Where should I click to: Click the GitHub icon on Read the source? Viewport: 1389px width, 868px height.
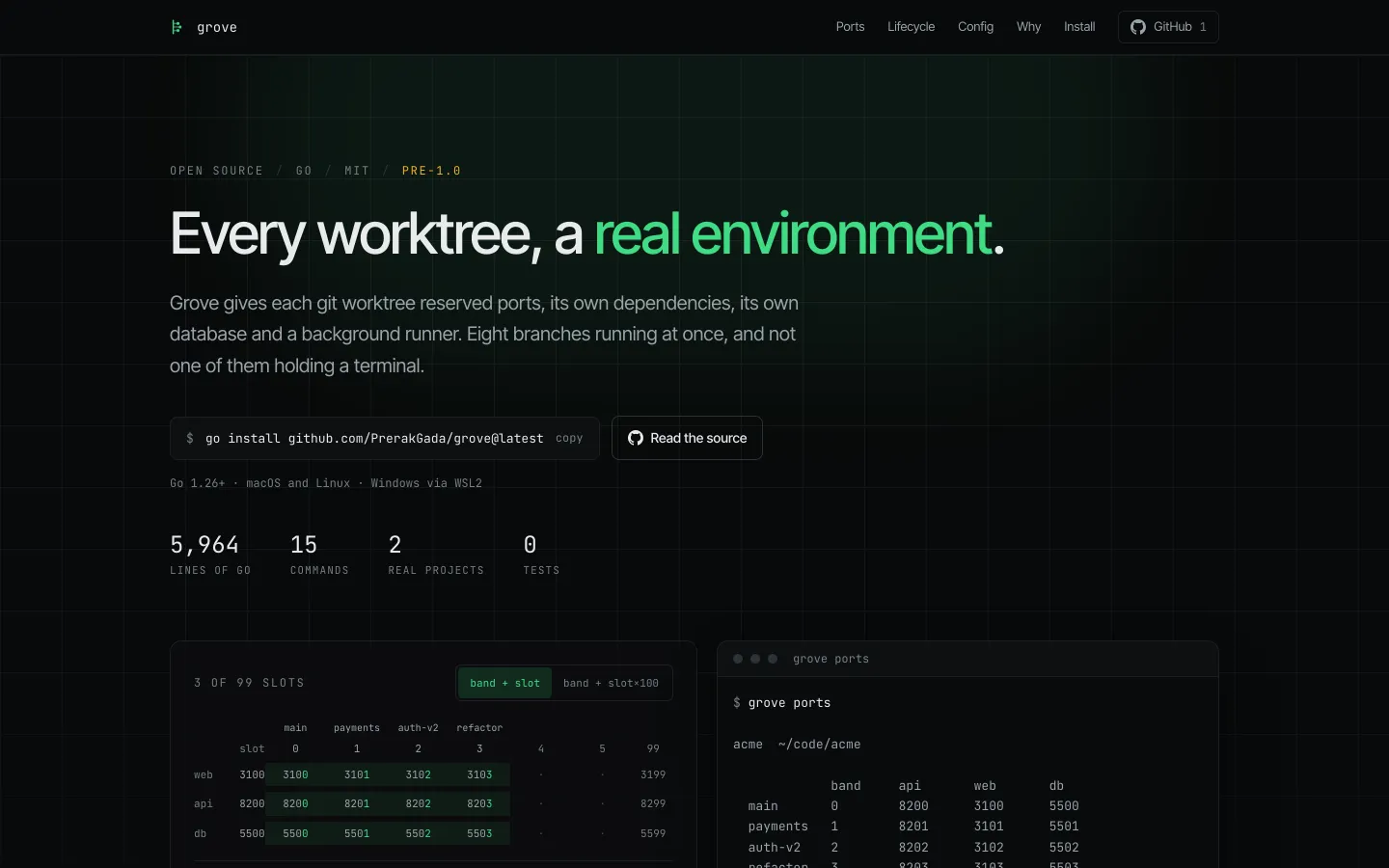click(636, 438)
